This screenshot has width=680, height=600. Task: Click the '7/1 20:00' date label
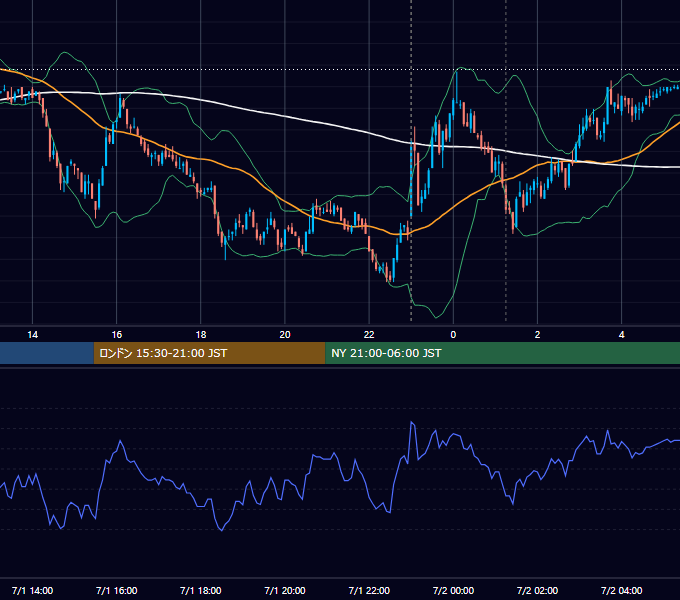285,590
